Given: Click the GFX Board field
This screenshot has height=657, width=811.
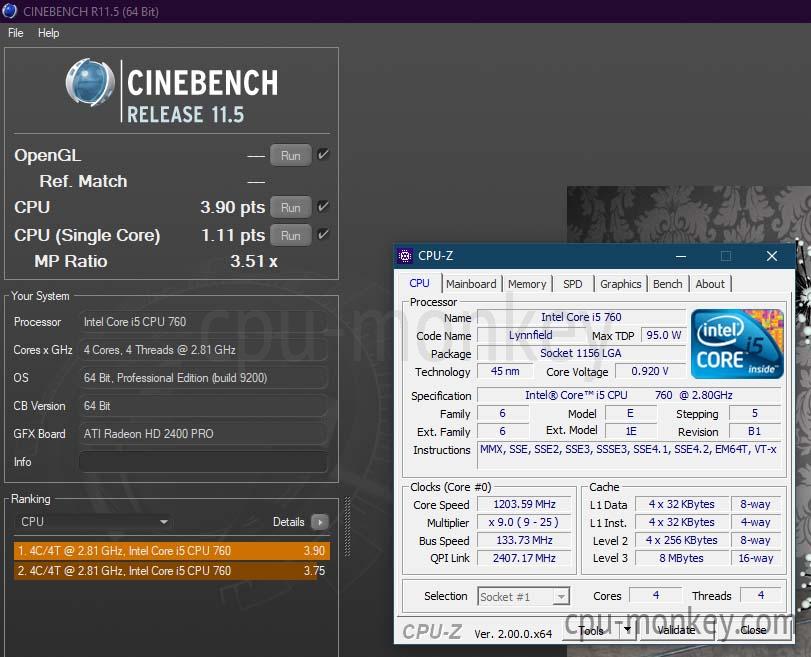Looking at the screenshot, I should click(203, 434).
